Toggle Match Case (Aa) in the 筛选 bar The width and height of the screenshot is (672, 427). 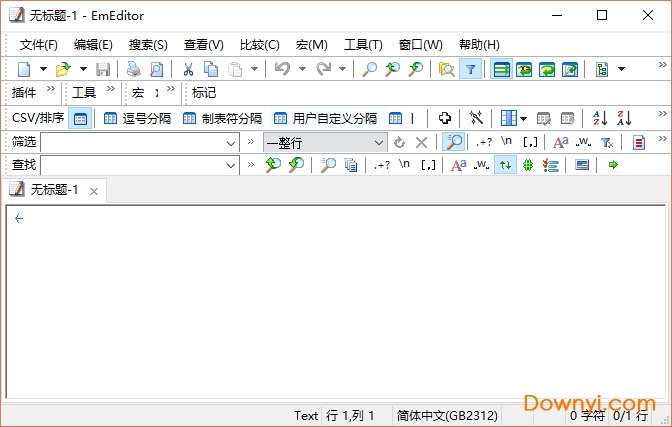click(561, 142)
